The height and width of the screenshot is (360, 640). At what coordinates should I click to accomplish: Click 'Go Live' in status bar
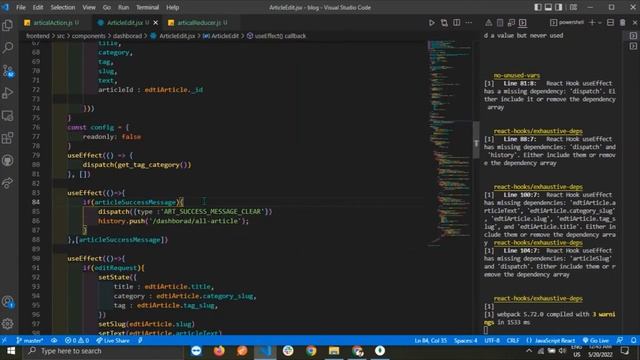(596, 340)
